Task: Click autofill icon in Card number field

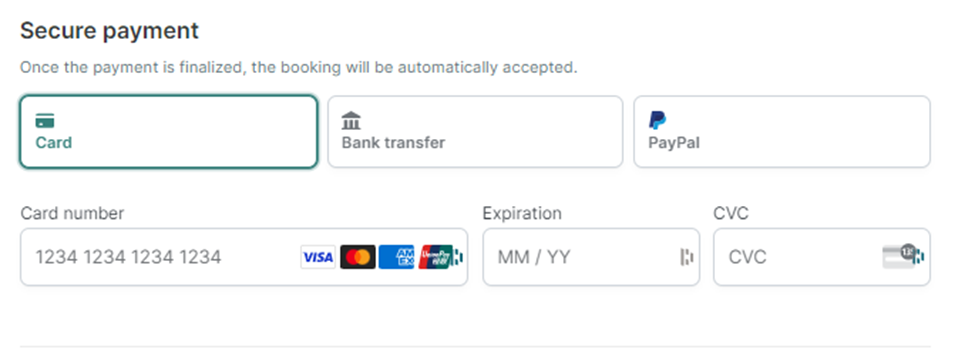Action: point(459,257)
